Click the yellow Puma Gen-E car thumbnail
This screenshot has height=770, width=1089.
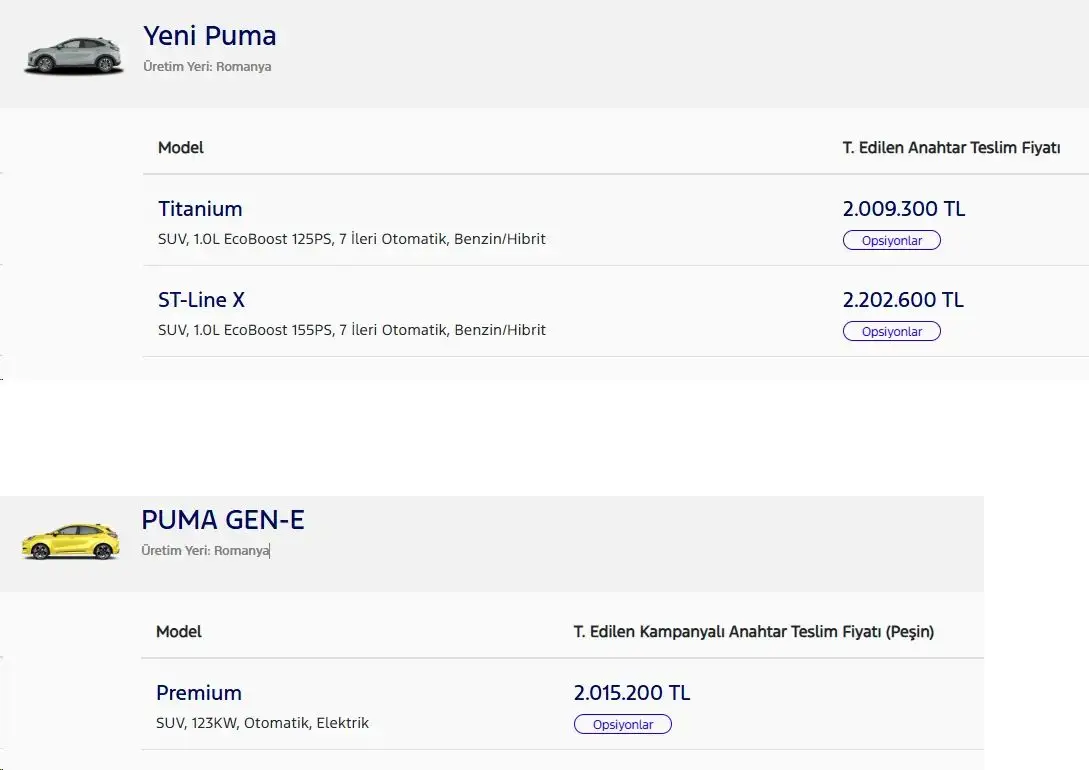(x=71, y=541)
